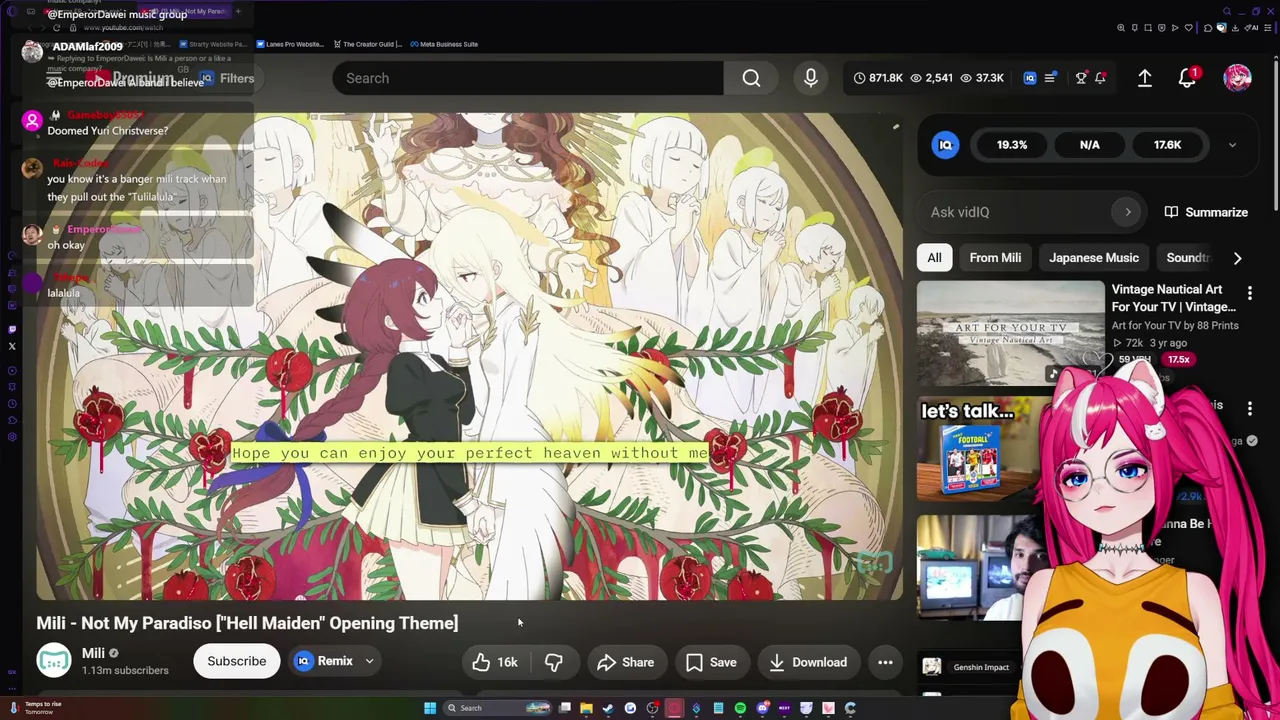Submit the Ask vidIQ arrow button

click(x=1128, y=212)
